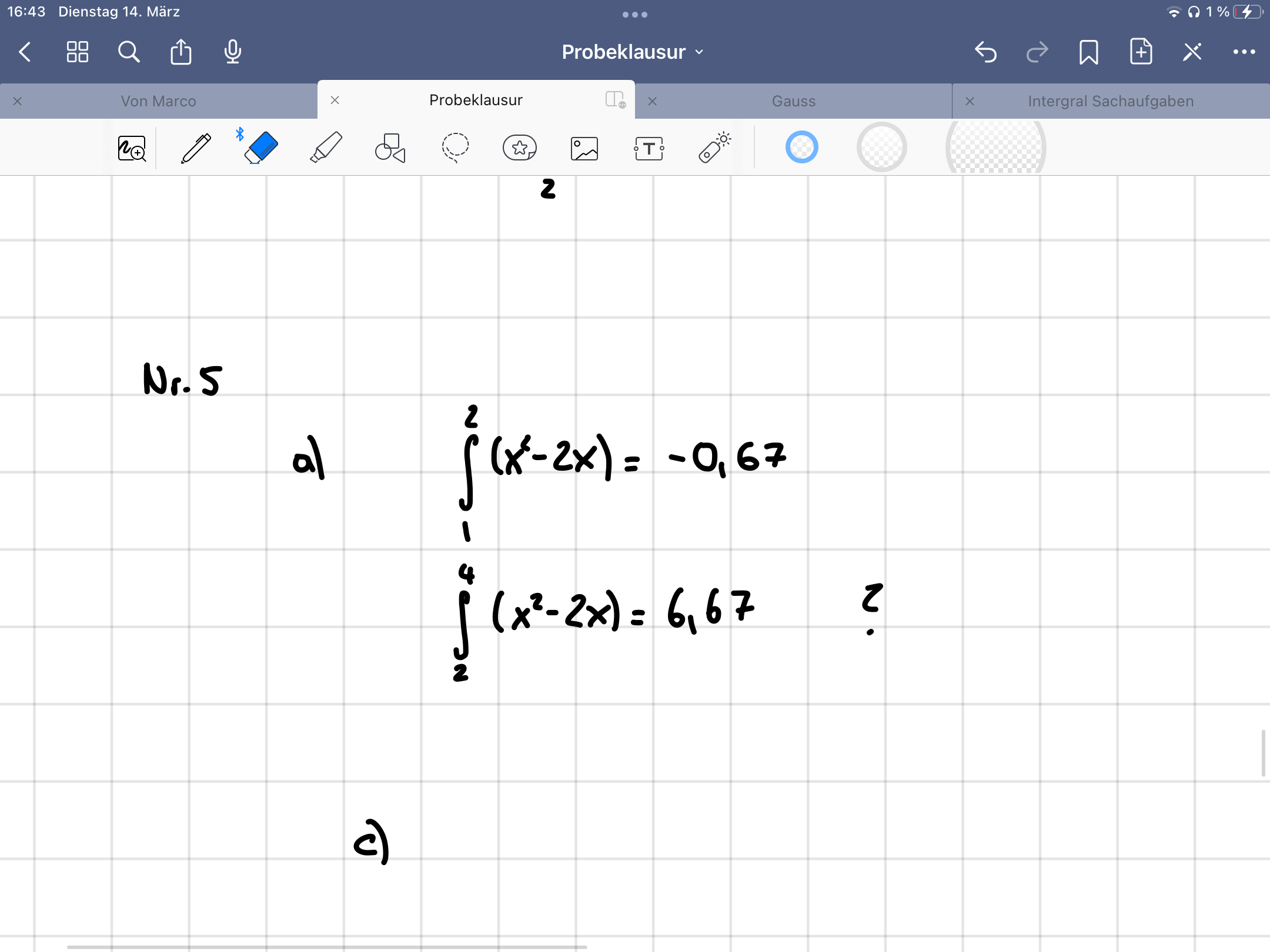Select the Text box tool
This screenshot has width=1270, height=952.
pyautogui.click(x=649, y=148)
